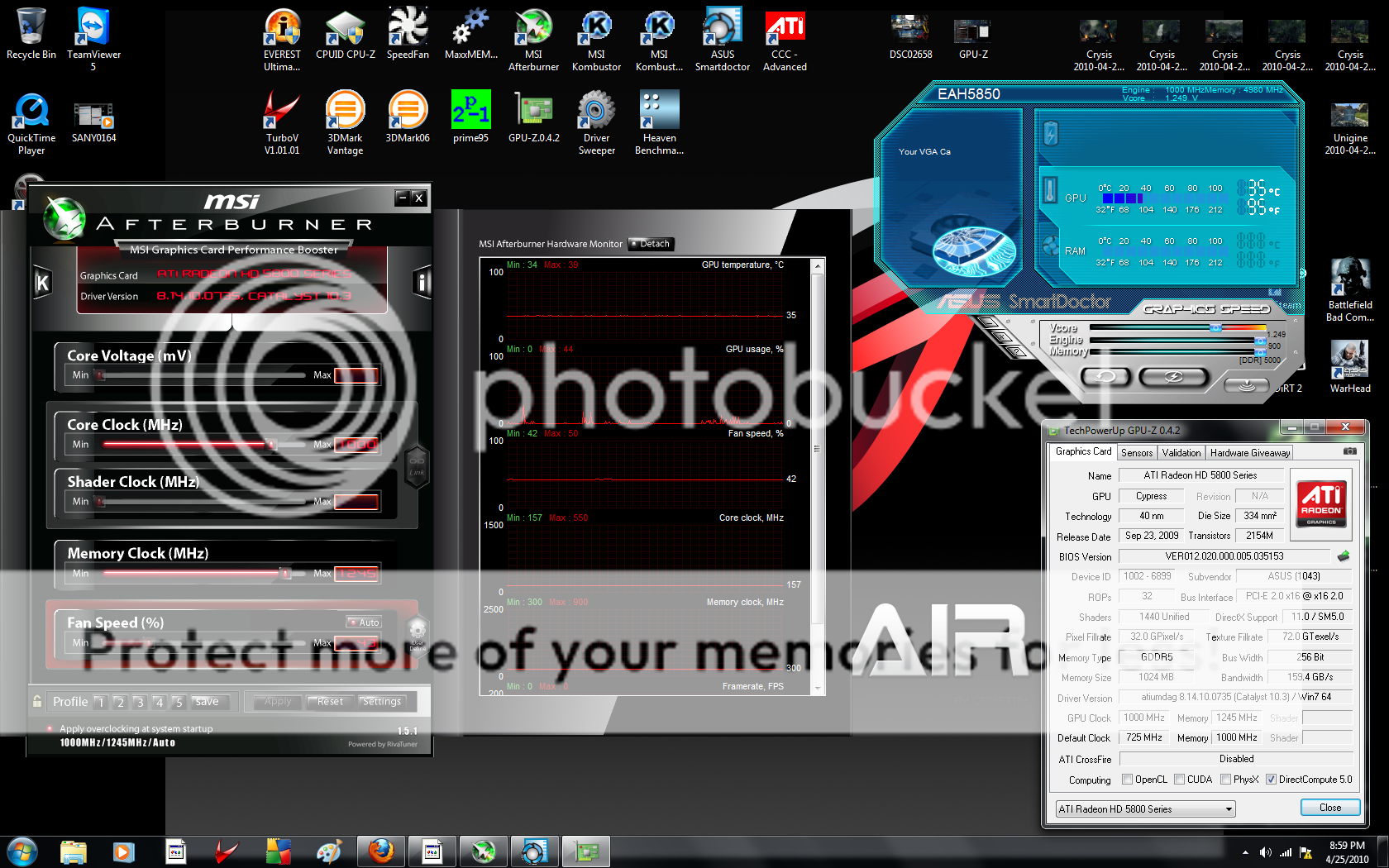Viewport: 1389px width, 868px height.
Task: Open Afterburner info via the i button
Action: pos(422,283)
